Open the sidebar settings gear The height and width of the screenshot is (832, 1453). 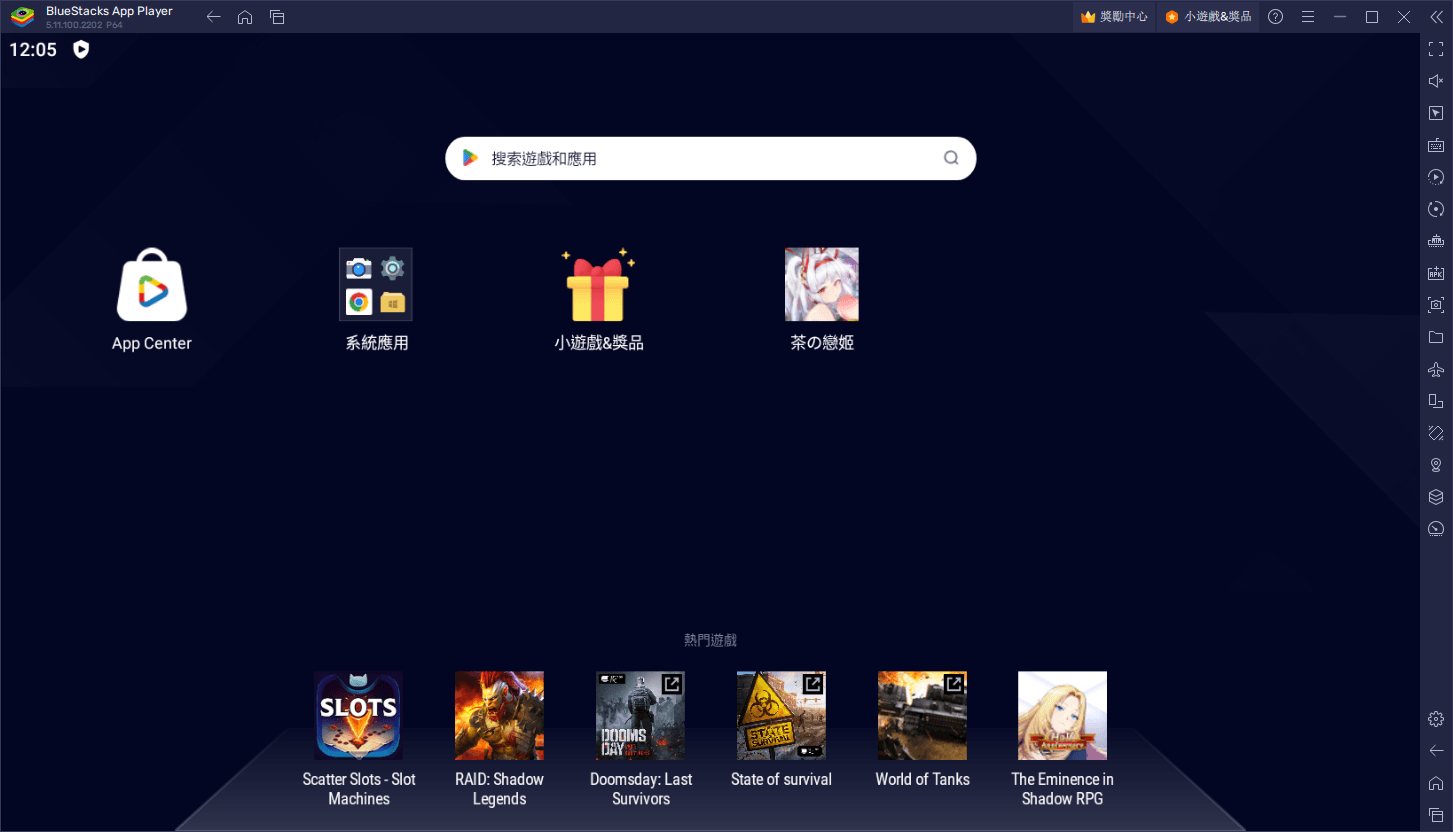[x=1436, y=719]
